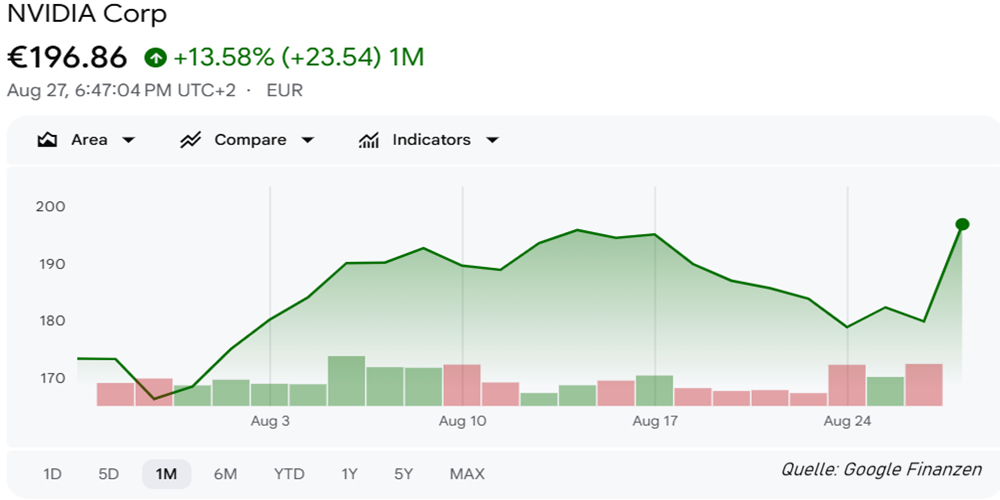
Task: Click the Aug 17 date label
Action: pos(655,422)
